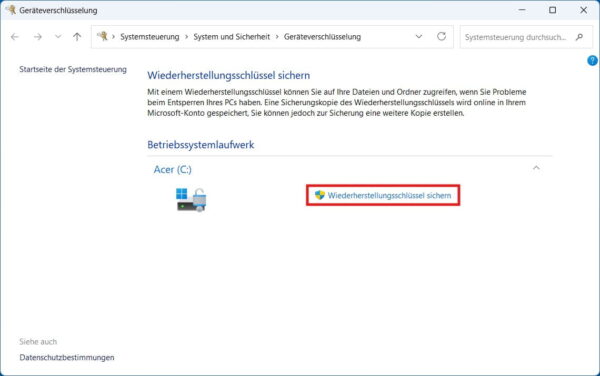Open Datenschutzbestimmungen link

coord(67,357)
